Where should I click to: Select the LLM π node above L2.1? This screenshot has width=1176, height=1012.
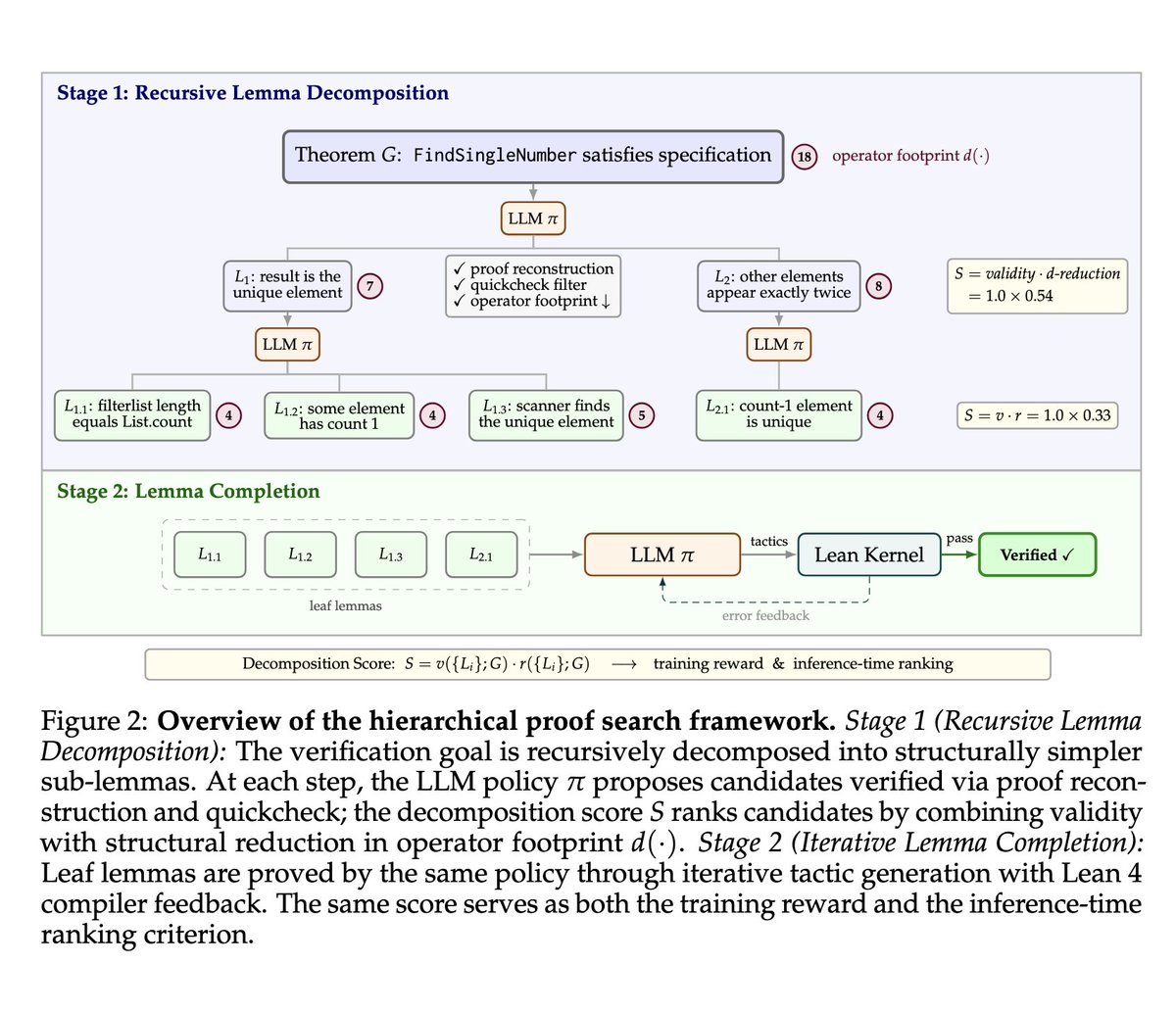(778, 345)
